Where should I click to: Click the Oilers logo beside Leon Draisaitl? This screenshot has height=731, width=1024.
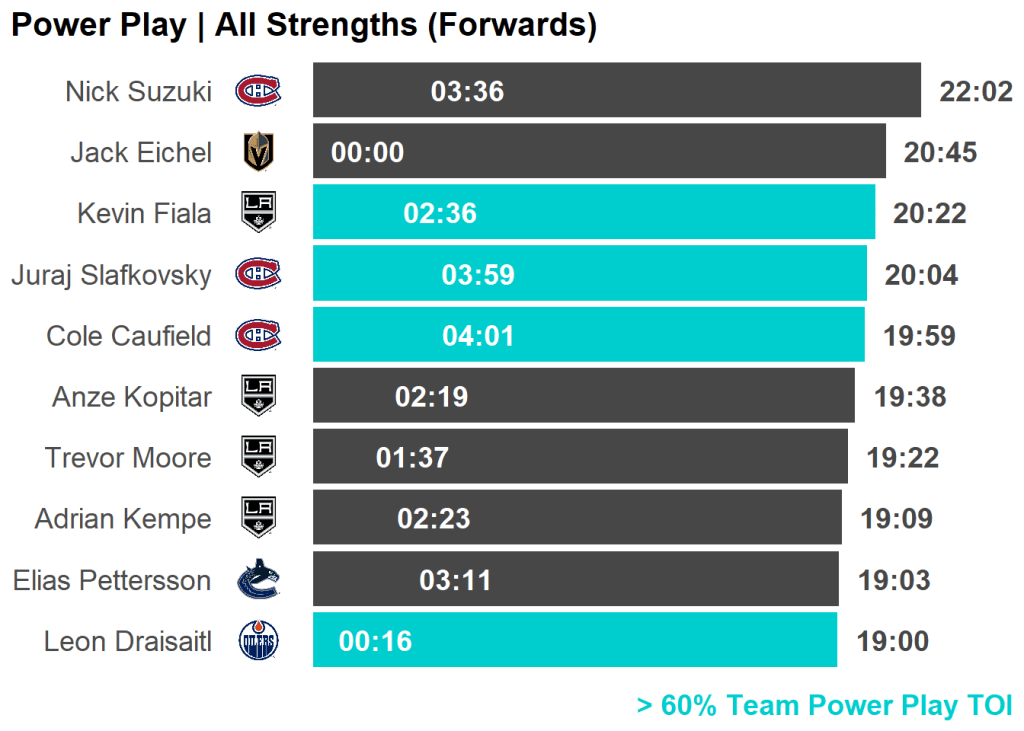pos(258,641)
